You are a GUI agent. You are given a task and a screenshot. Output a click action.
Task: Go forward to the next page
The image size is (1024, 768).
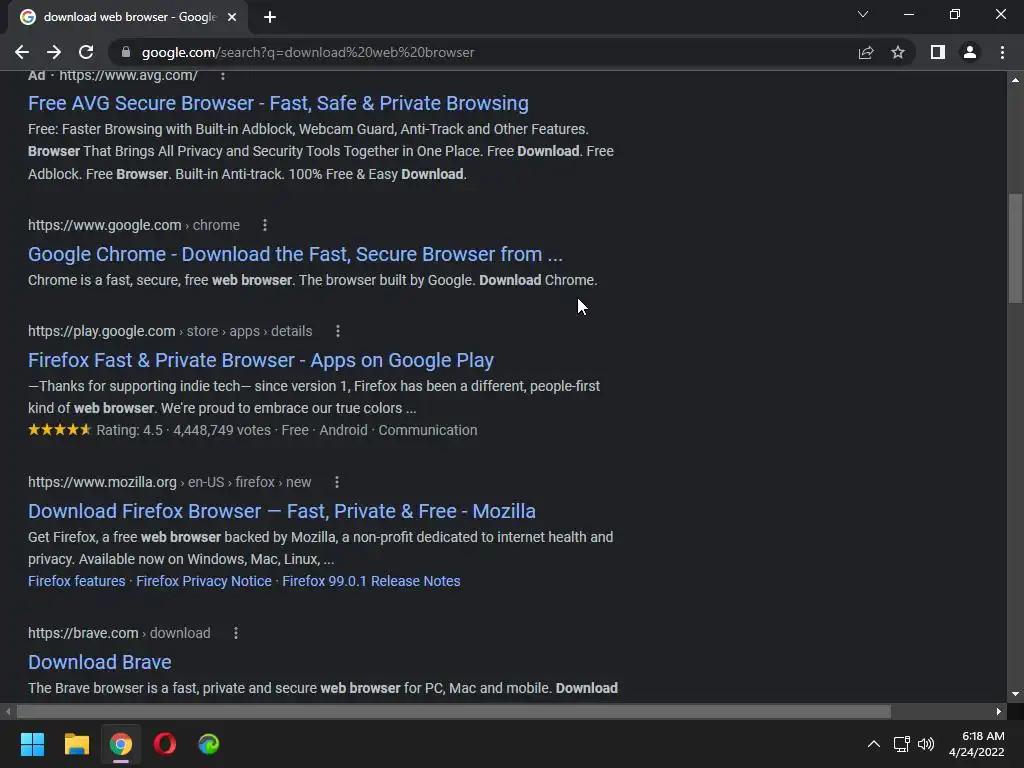tap(54, 52)
